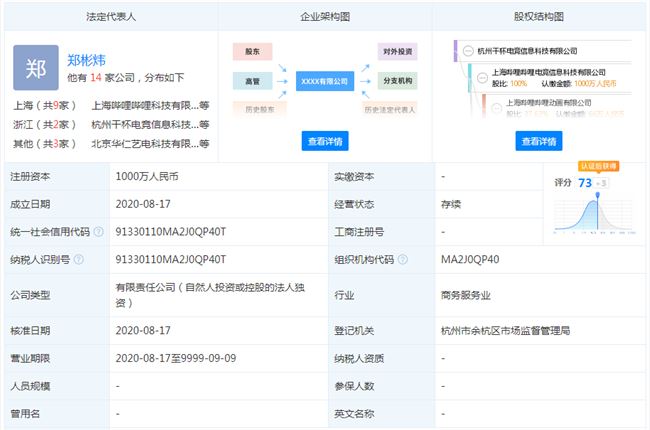Click the central XXXX有限公司 diagram box
Viewport: 650px width, 430px height.
[x=324, y=79]
